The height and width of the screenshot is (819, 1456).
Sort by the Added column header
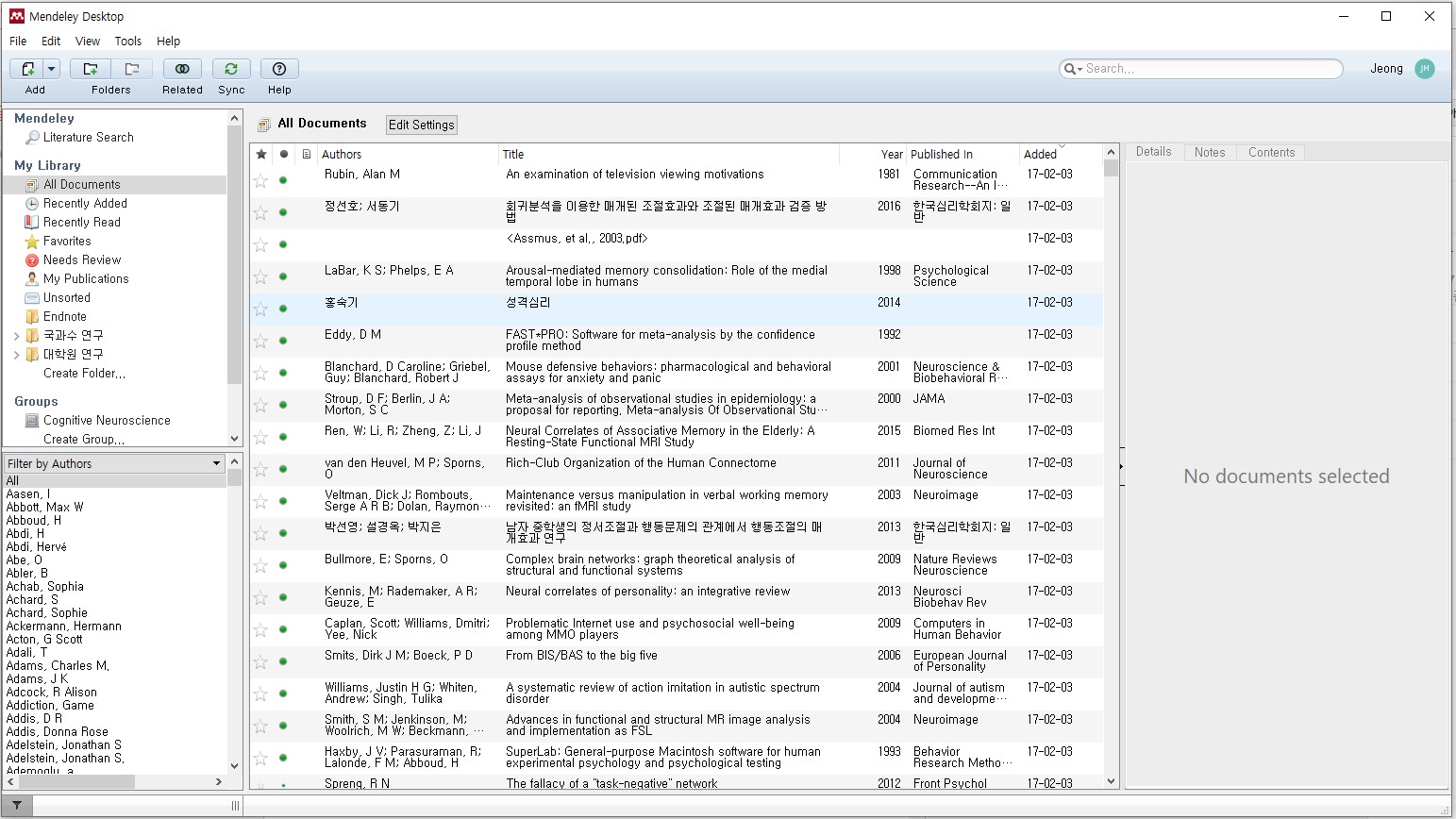tap(1061, 154)
